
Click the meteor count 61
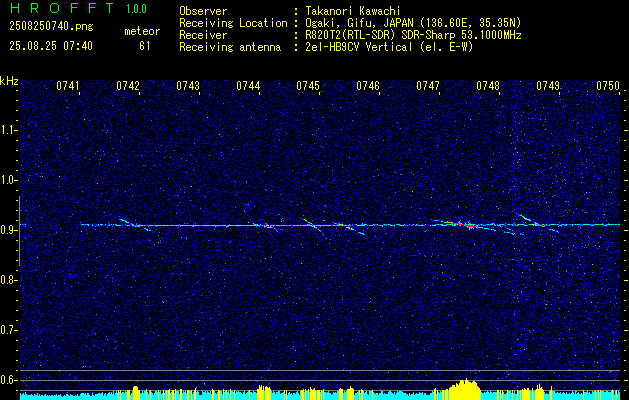(x=144, y=46)
